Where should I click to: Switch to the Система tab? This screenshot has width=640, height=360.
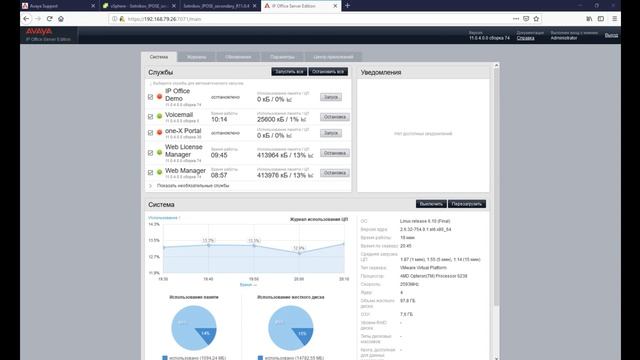point(159,57)
